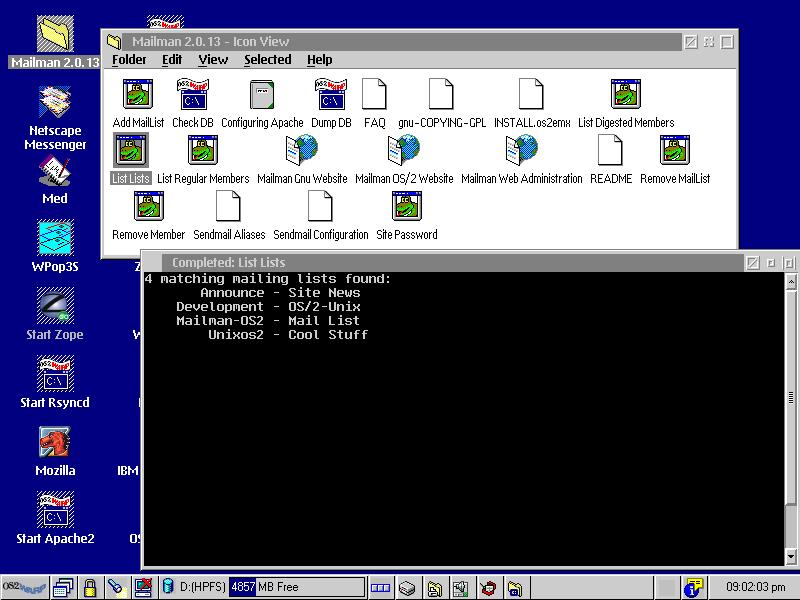Viewport: 800px width, 600px height.
Task: Click the scroll up arrow in List Lists window
Action: click(x=791, y=281)
